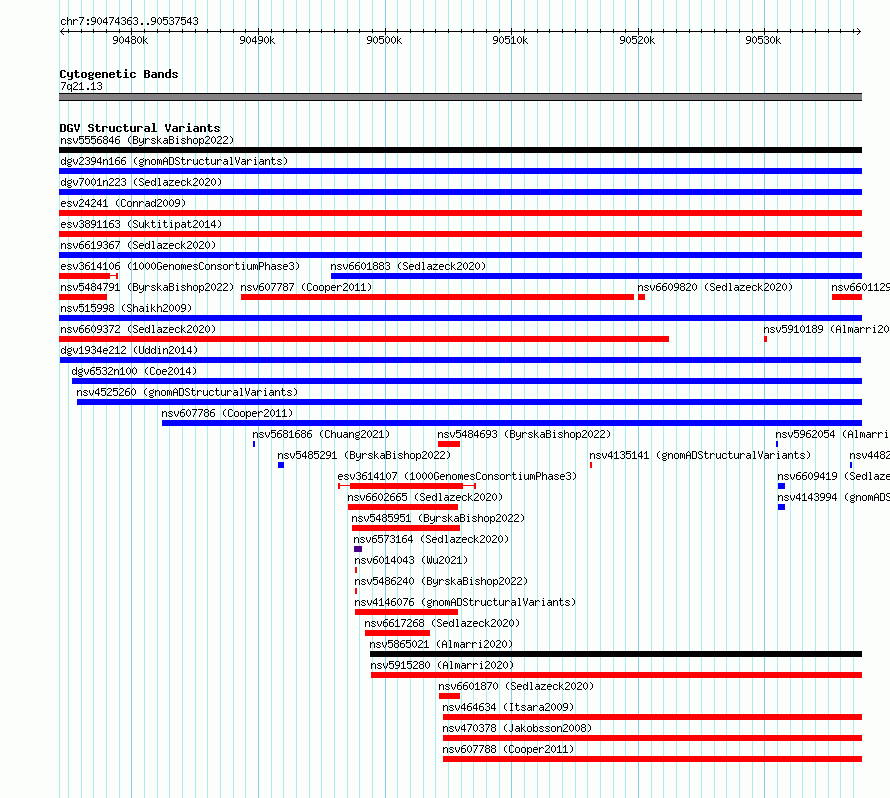
Task: Click nsv6609372 (Sedlazeck2020) label
Action: [x=138, y=329]
